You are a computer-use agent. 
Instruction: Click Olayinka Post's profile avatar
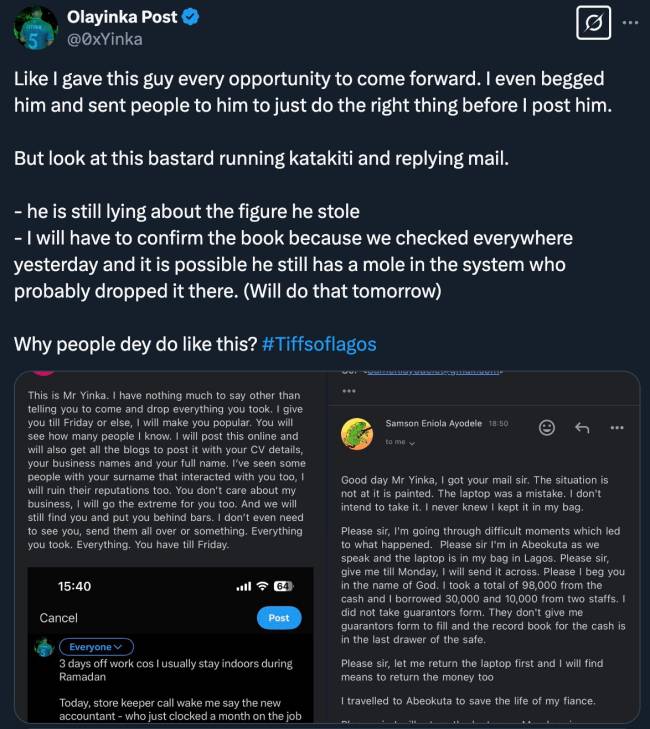[34, 28]
